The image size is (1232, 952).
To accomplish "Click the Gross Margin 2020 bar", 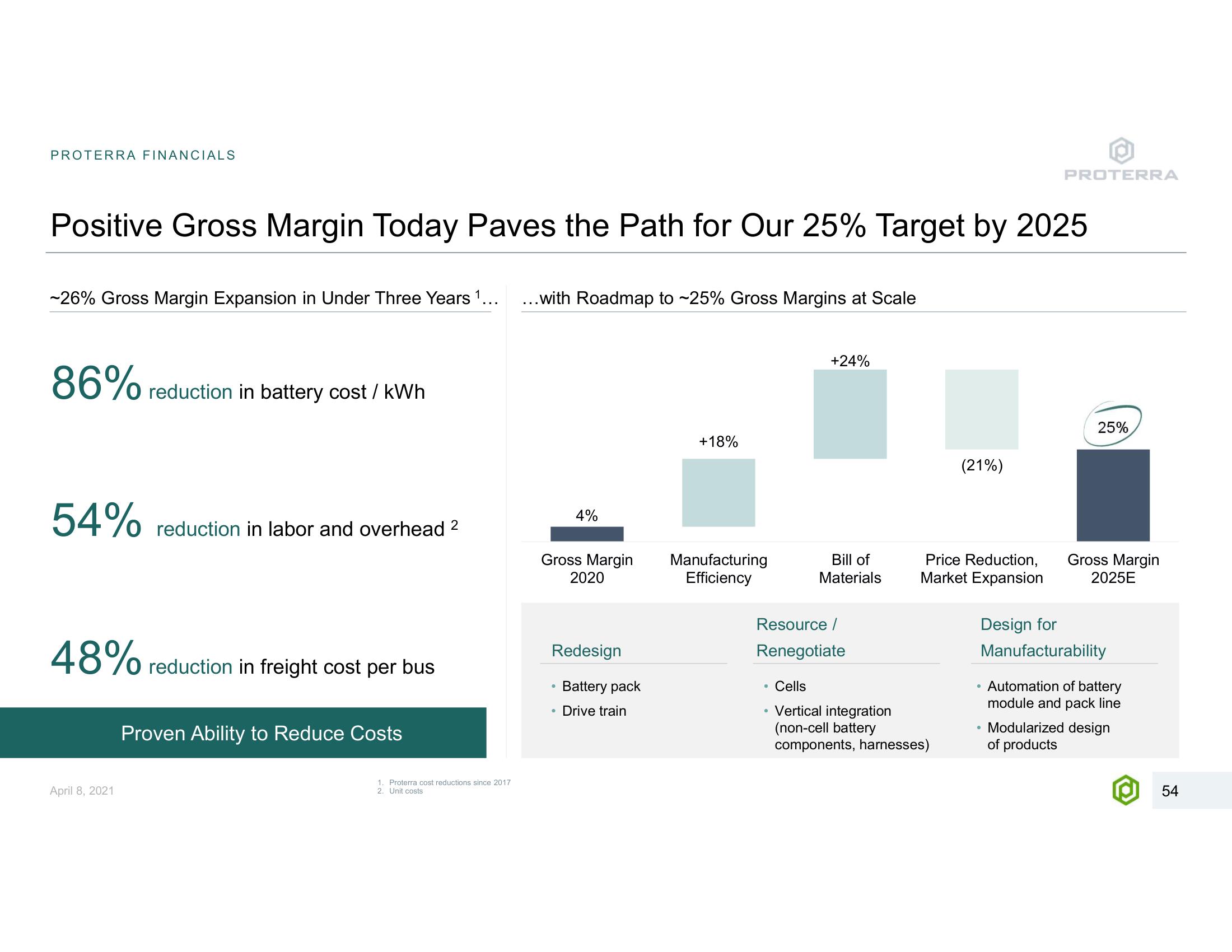I will coord(587,534).
